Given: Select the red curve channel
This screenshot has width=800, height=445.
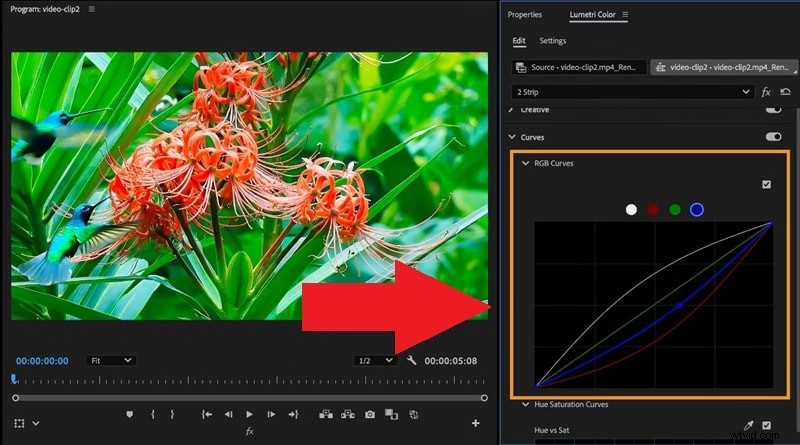Looking at the screenshot, I should [x=653, y=210].
